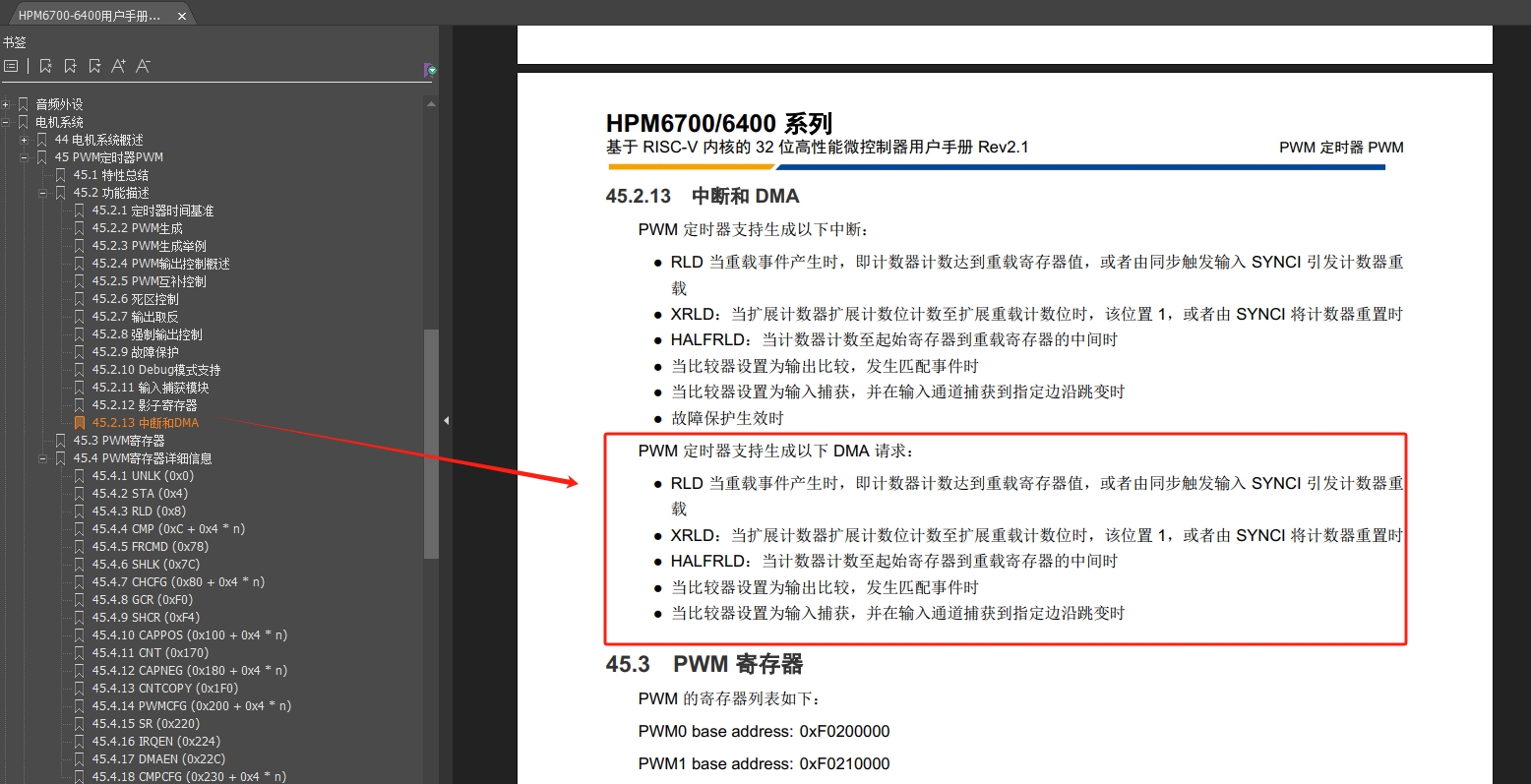This screenshot has width=1531, height=784.
Task: Click the add new bookmark icon
Action: (69, 66)
